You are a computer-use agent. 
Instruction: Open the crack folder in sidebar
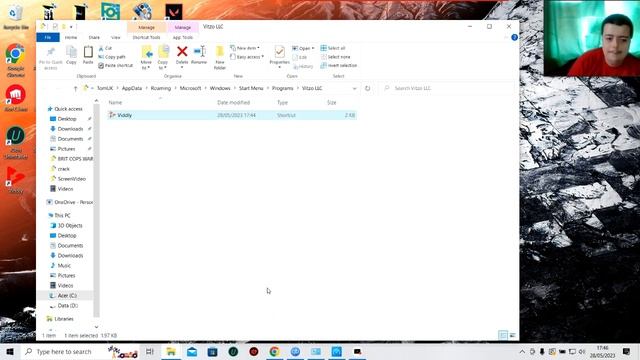pos(63,169)
